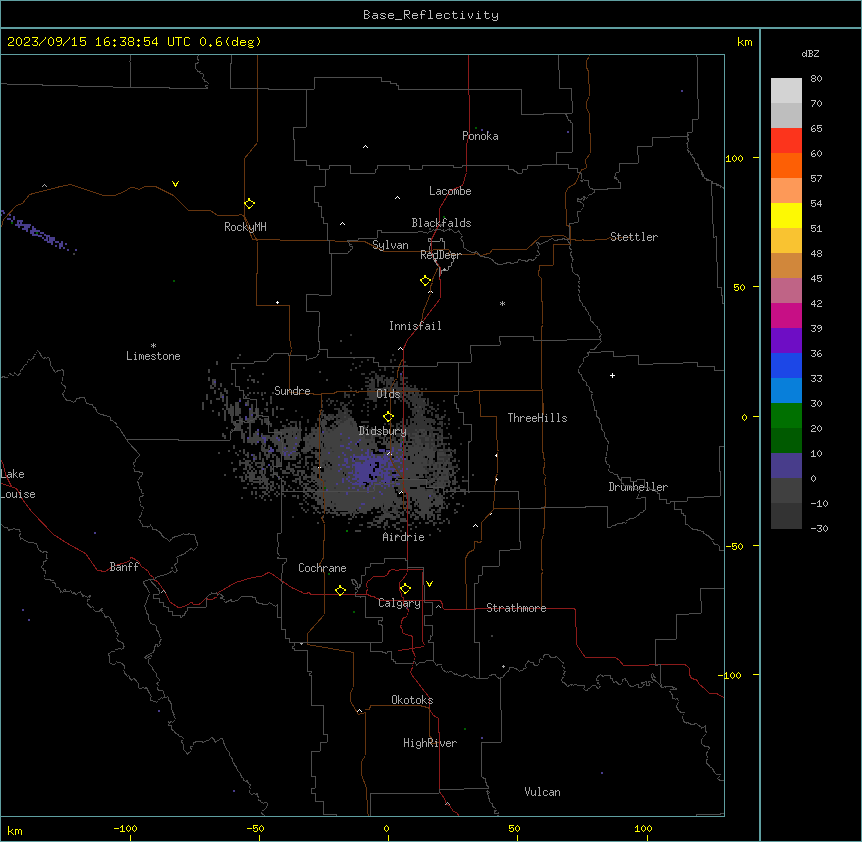
Task: Select the orange 57-60 dBZ legend swatch
Action: coord(786,165)
